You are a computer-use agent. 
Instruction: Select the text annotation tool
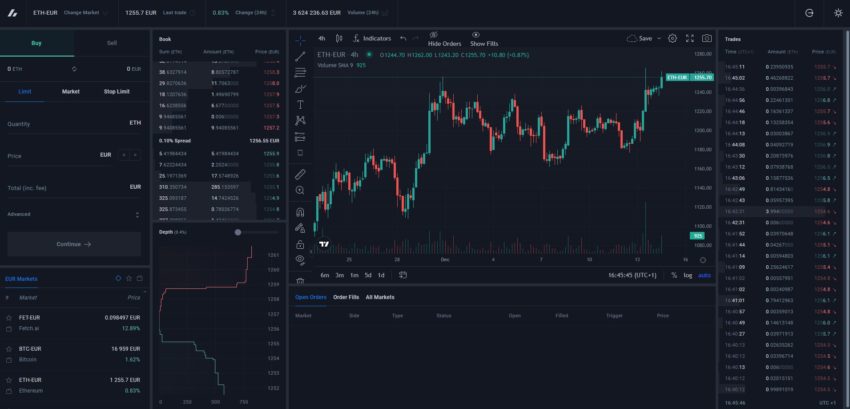300,105
